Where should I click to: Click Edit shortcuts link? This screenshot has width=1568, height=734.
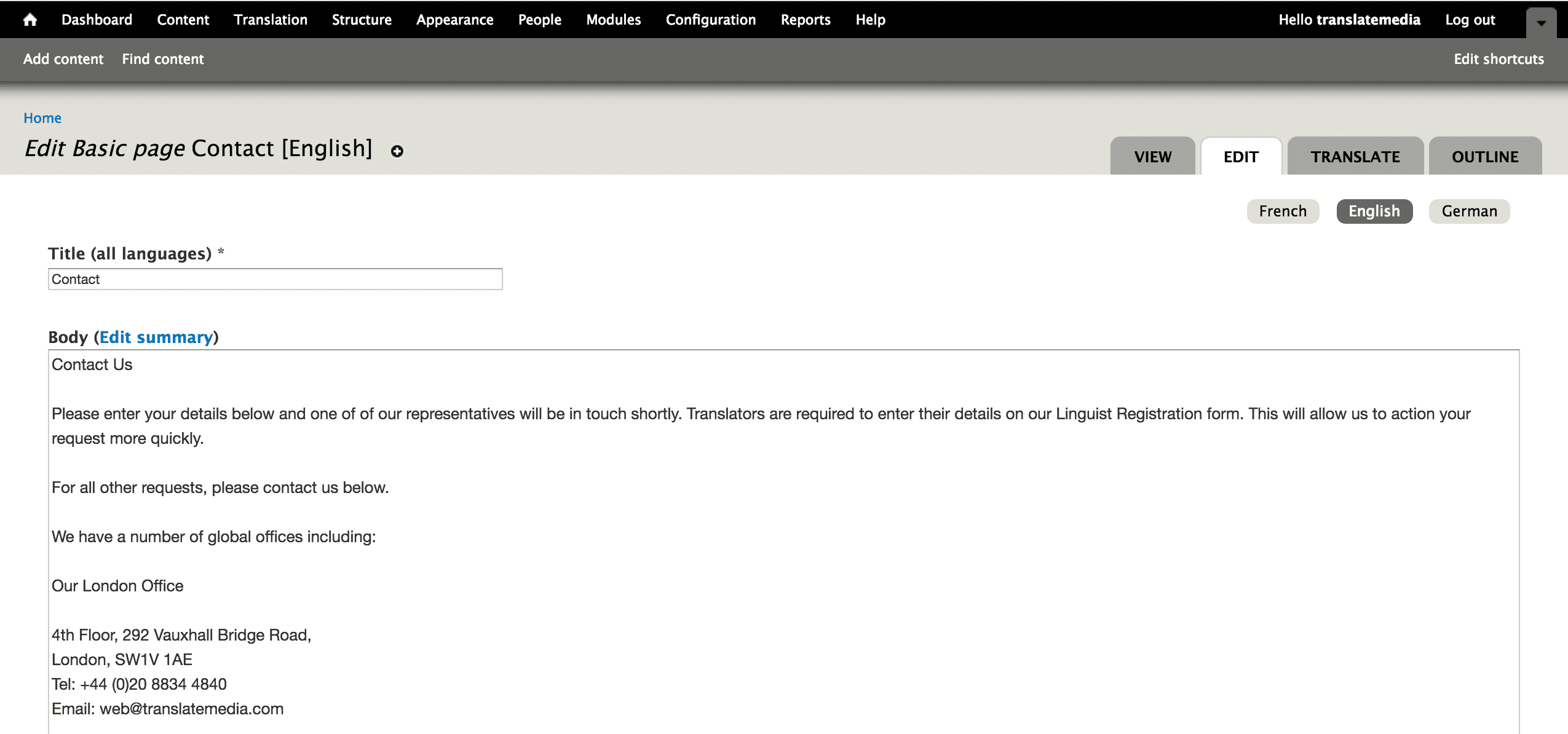(x=1499, y=59)
